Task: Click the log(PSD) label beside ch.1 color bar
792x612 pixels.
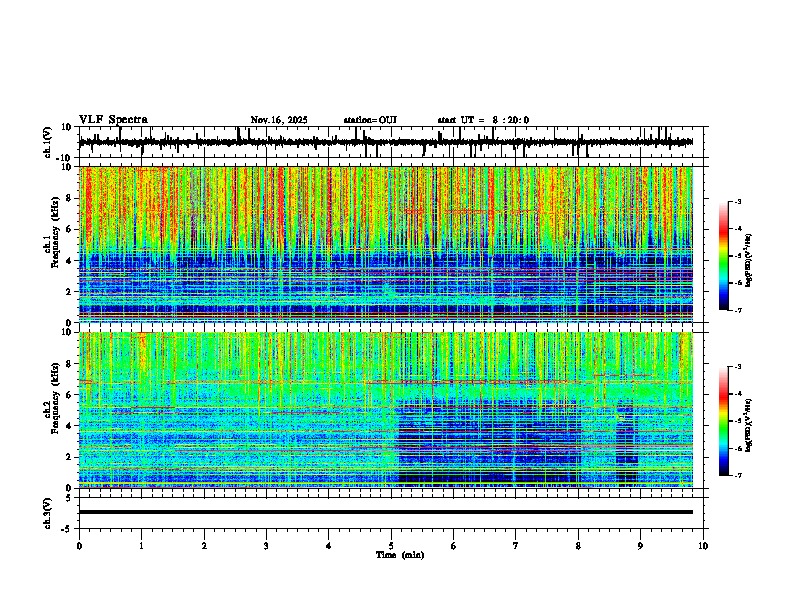Action: coord(748,261)
